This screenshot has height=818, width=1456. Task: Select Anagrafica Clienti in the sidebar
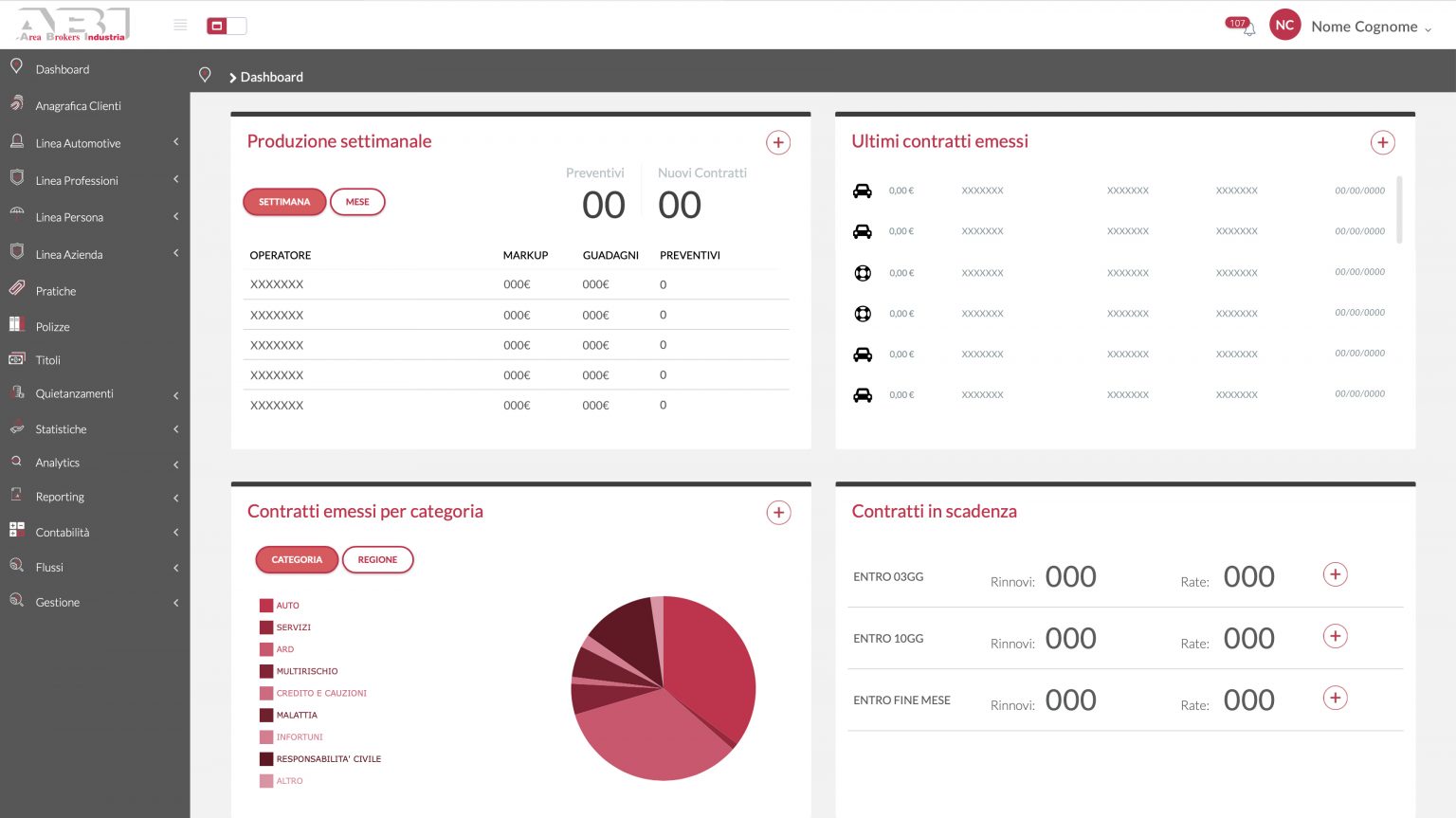(78, 105)
